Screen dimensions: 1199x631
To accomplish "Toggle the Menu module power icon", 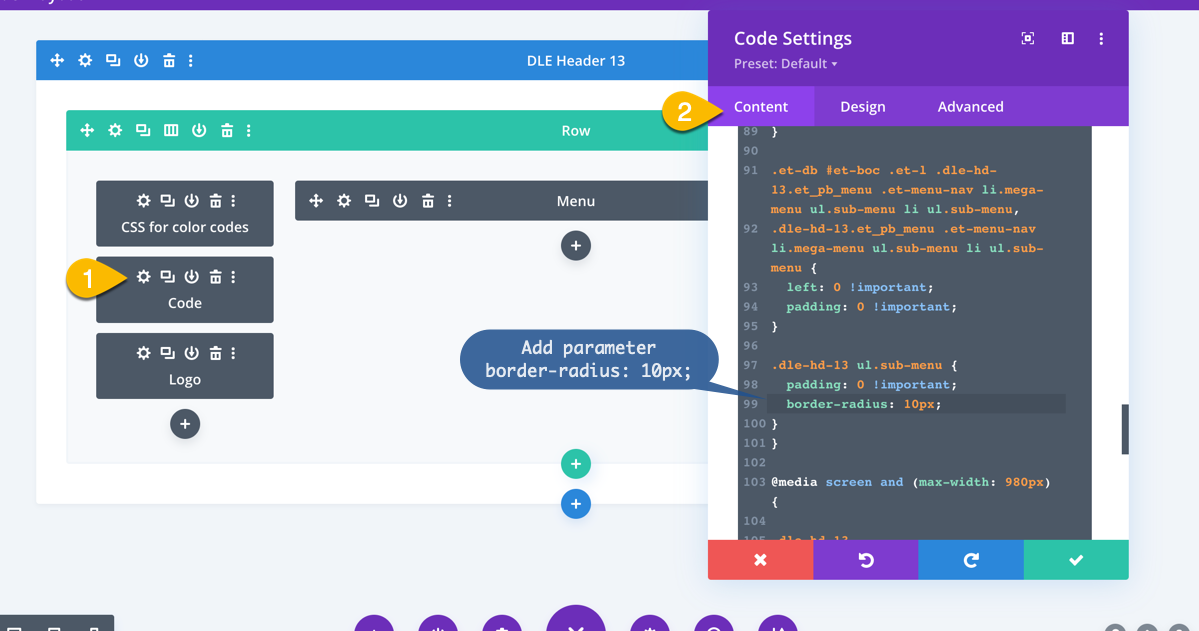I will (x=400, y=200).
